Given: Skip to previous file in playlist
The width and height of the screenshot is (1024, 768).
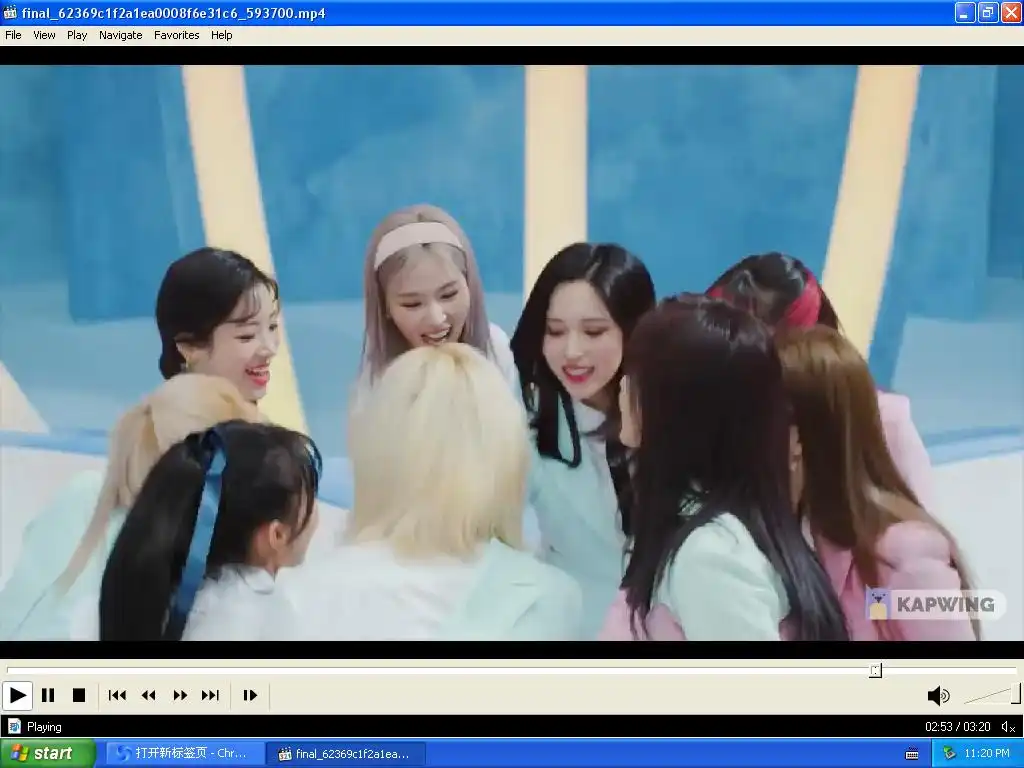Looking at the screenshot, I should [x=118, y=696].
